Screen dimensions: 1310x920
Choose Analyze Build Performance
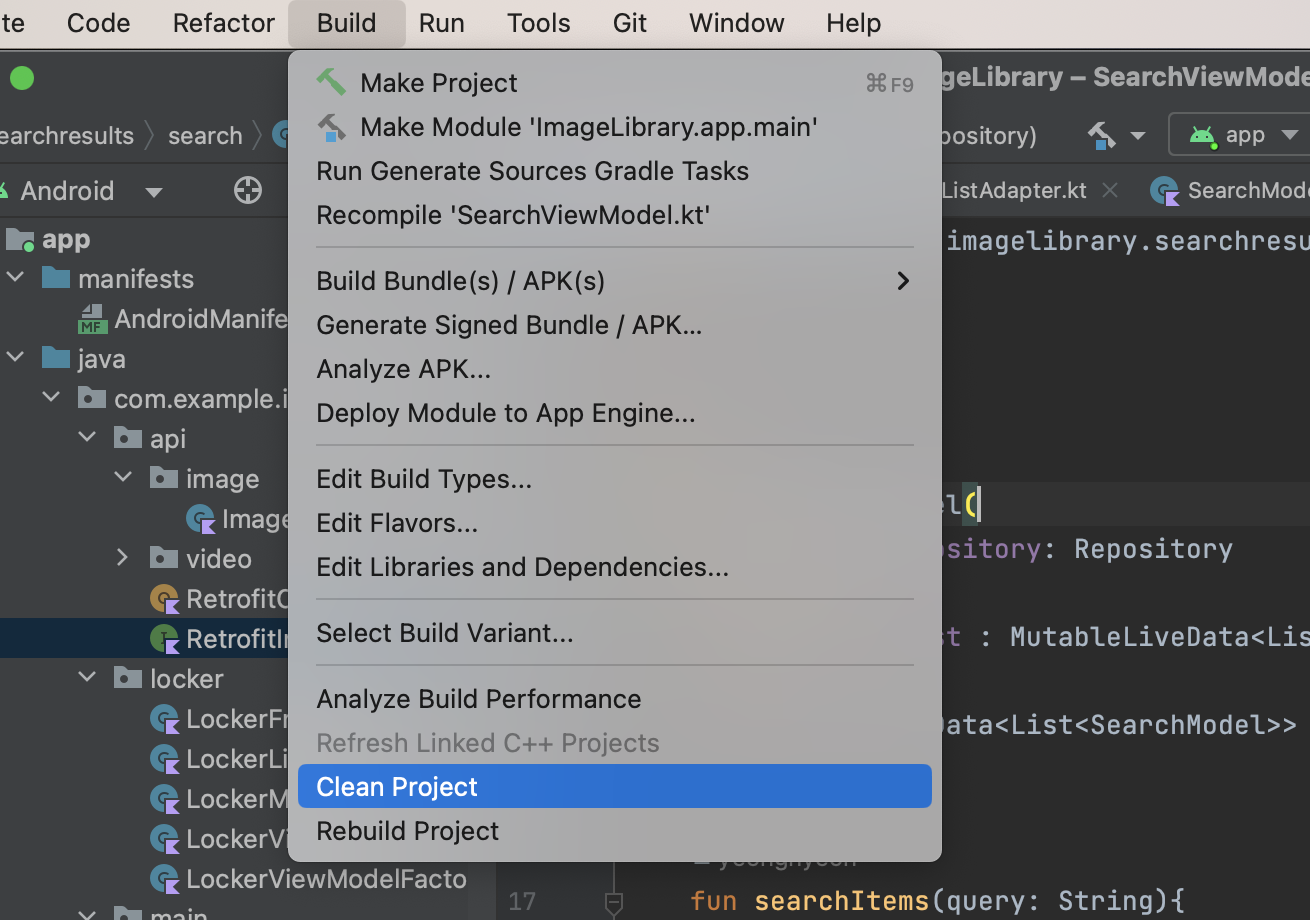coord(615,699)
